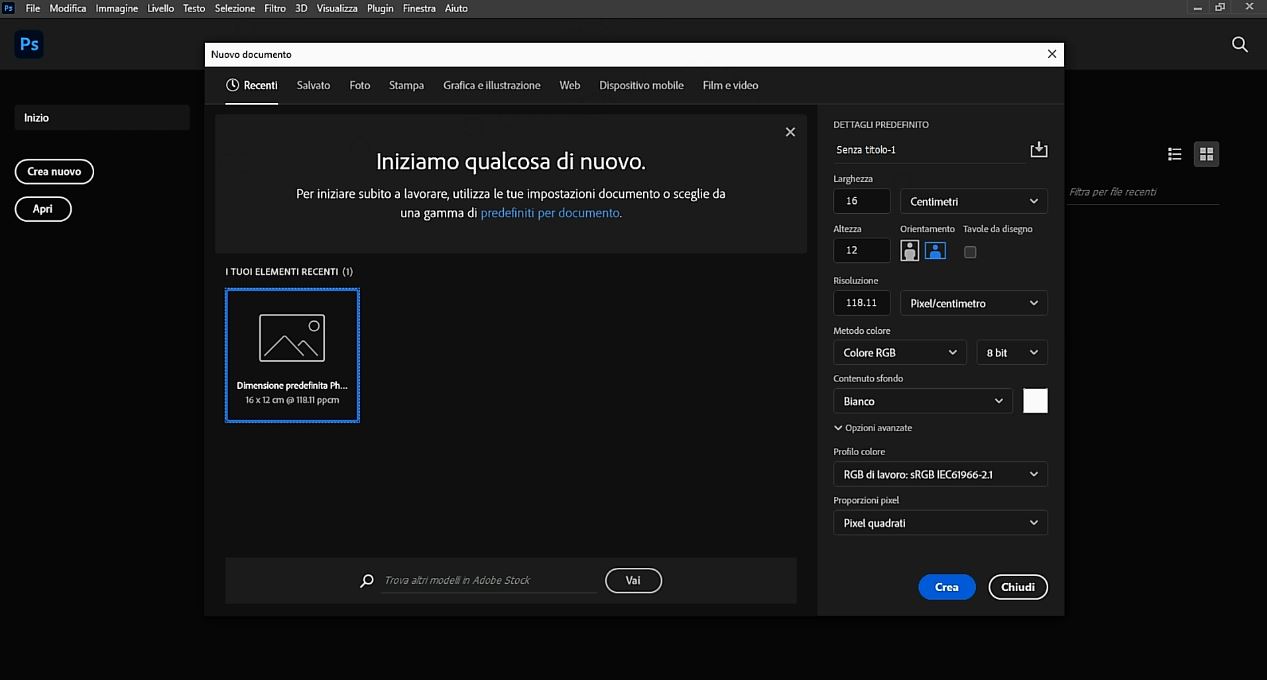The width and height of the screenshot is (1267, 680).
Task: Open the Bianco background content dropdown
Action: click(923, 401)
